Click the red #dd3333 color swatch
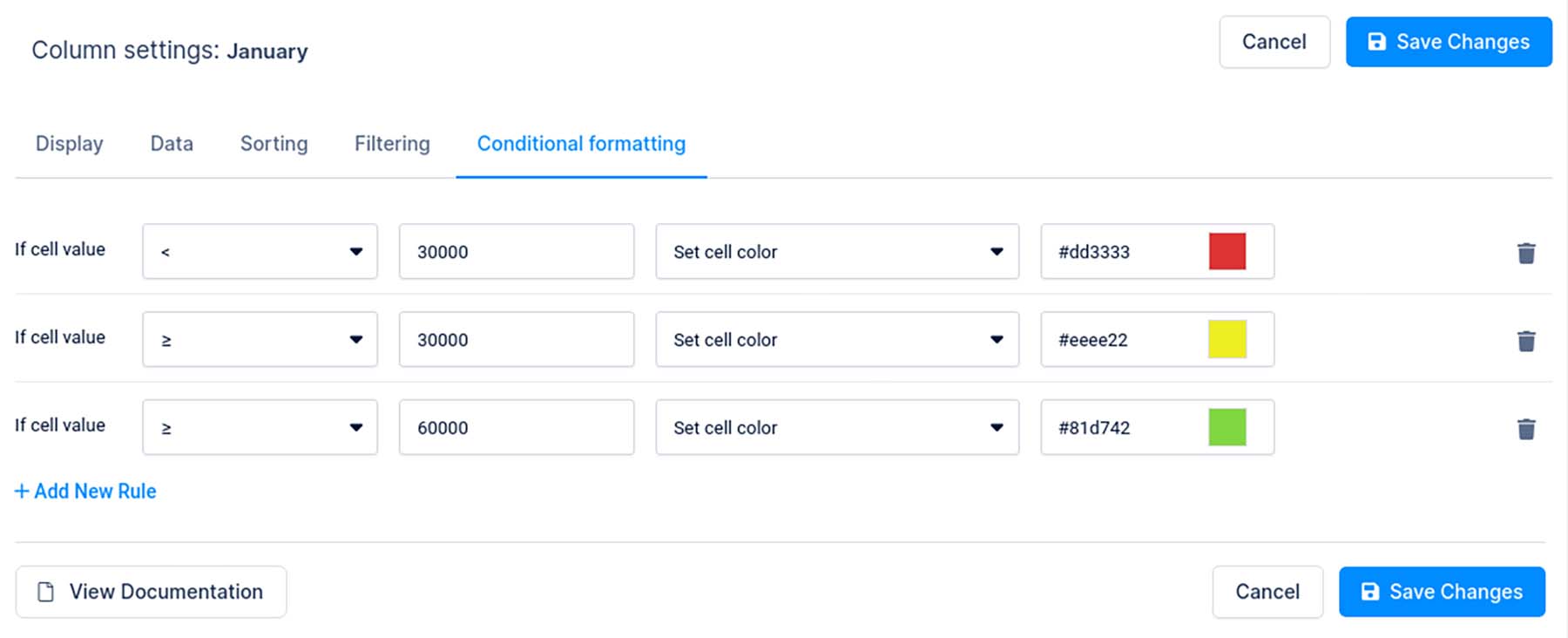1568x638 pixels. pyautogui.click(x=1227, y=252)
